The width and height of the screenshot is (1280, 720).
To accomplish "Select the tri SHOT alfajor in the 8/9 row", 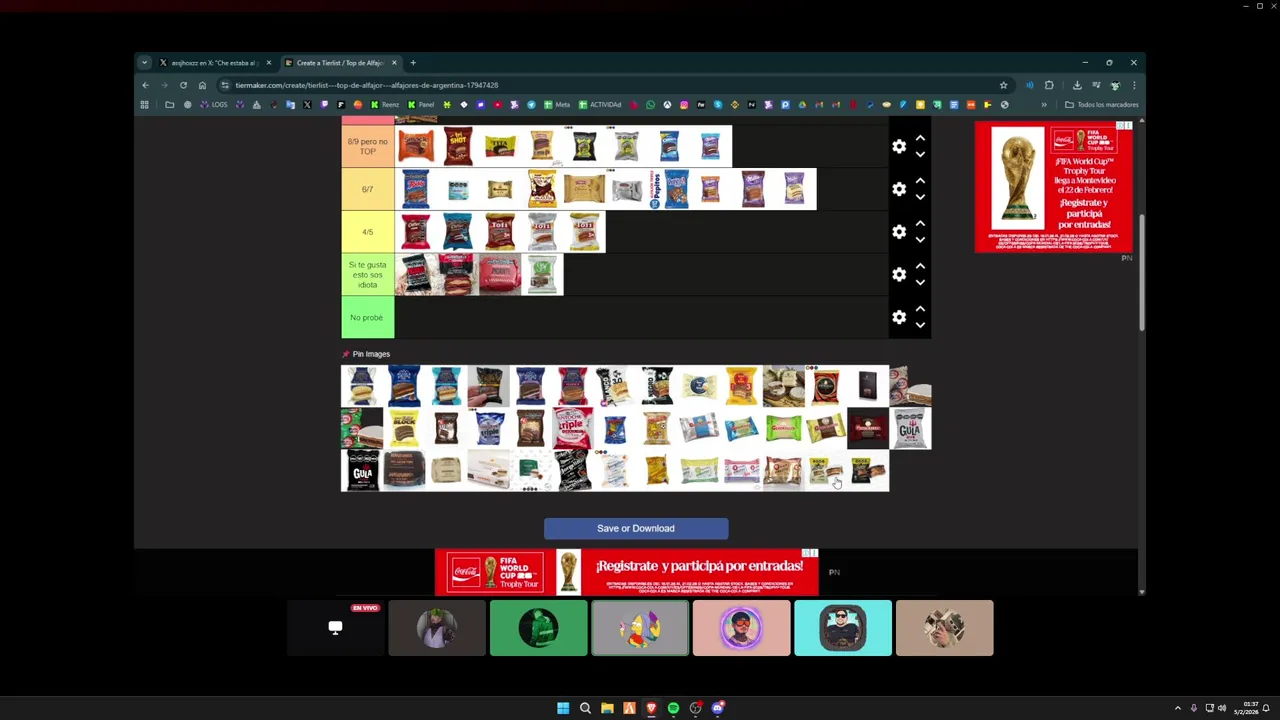I will click(x=458, y=146).
